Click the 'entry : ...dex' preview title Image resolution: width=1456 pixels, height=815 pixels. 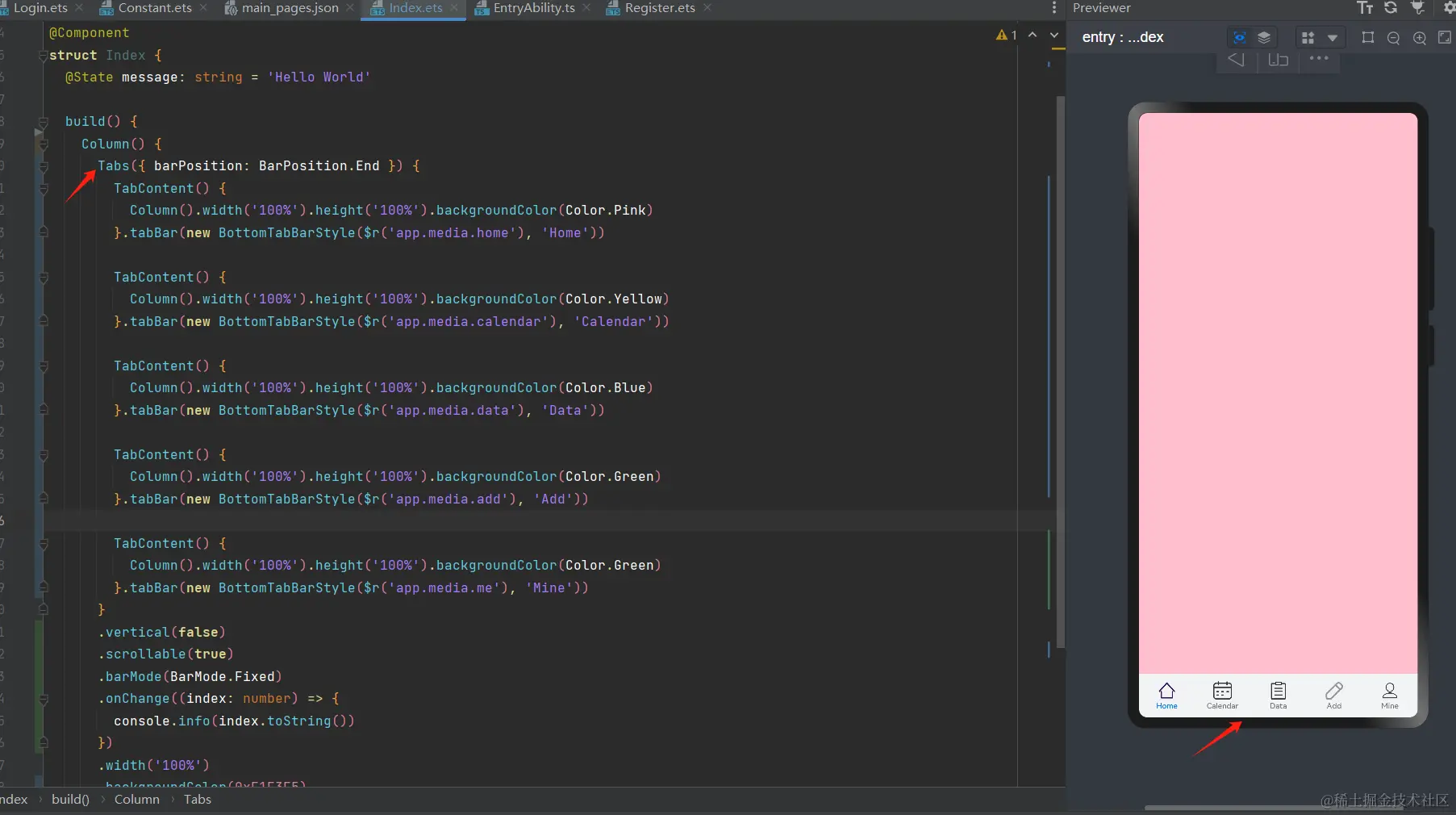point(1123,37)
